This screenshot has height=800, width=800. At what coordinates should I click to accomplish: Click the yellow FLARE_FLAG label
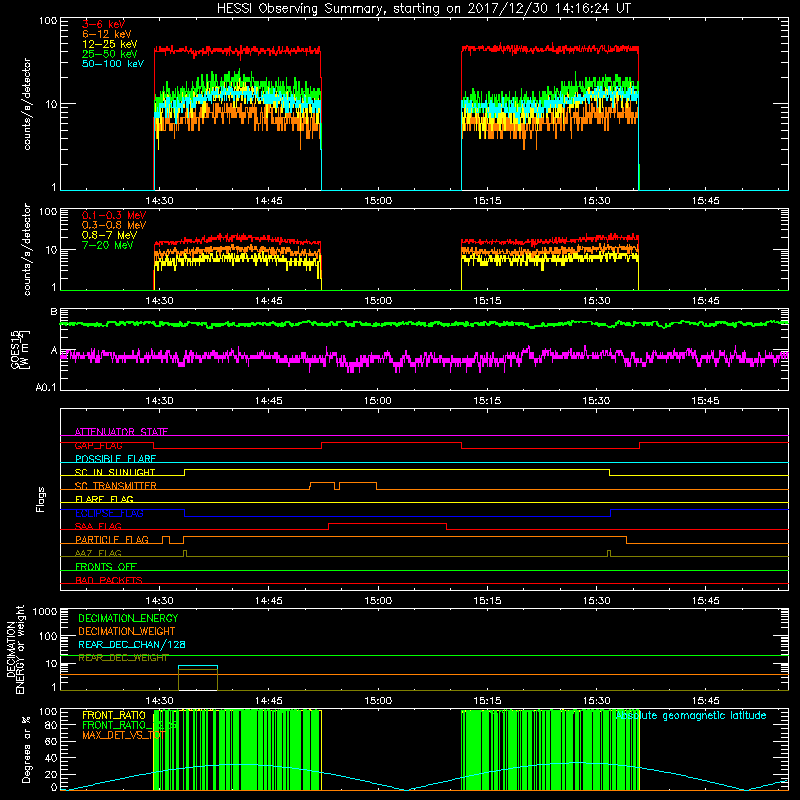tap(104, 499)
